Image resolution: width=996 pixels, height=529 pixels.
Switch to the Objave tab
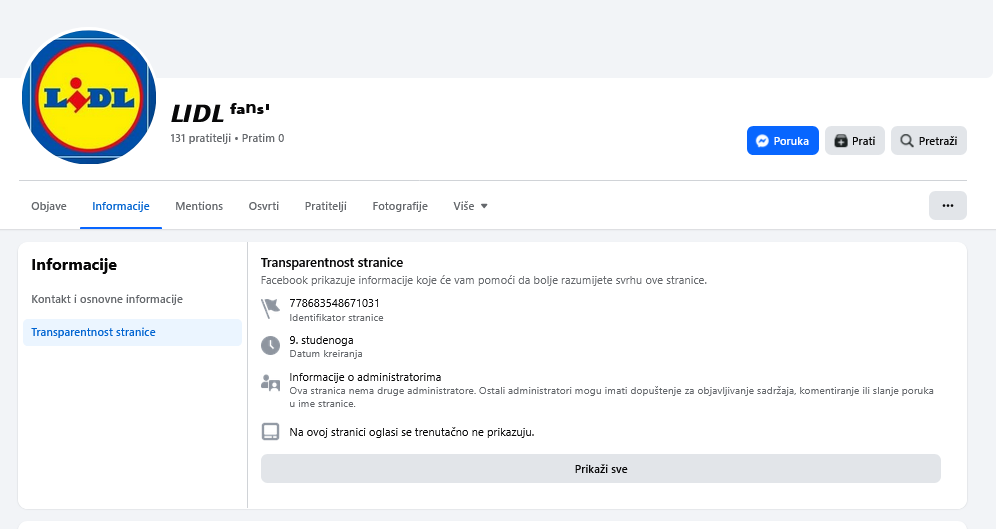(x=49, y=206)
